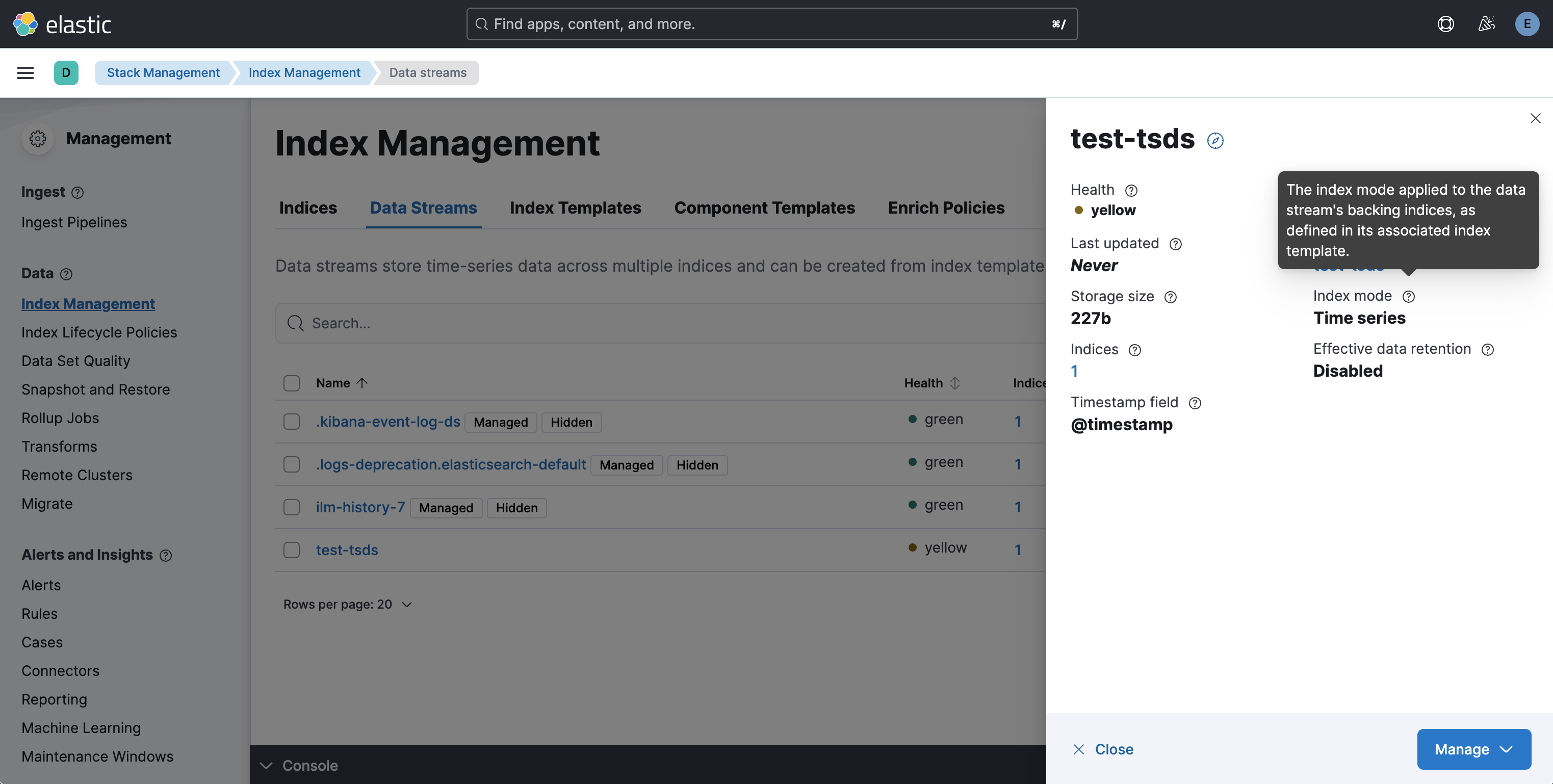Open Ingest Pipelines in sidebar
The image size is (1553, 784).
[x=74, y=222]
